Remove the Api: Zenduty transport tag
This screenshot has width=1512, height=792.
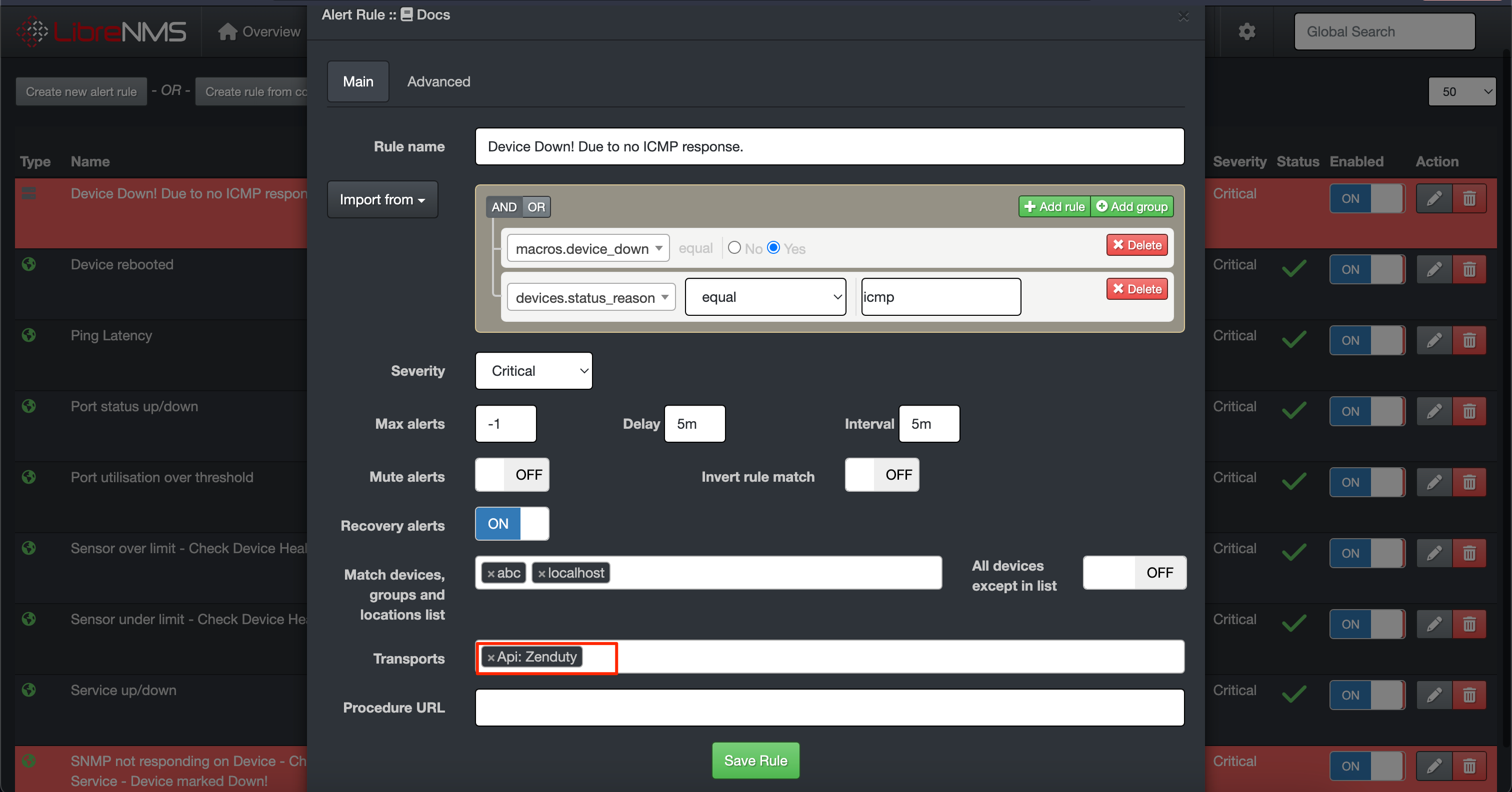490,658
